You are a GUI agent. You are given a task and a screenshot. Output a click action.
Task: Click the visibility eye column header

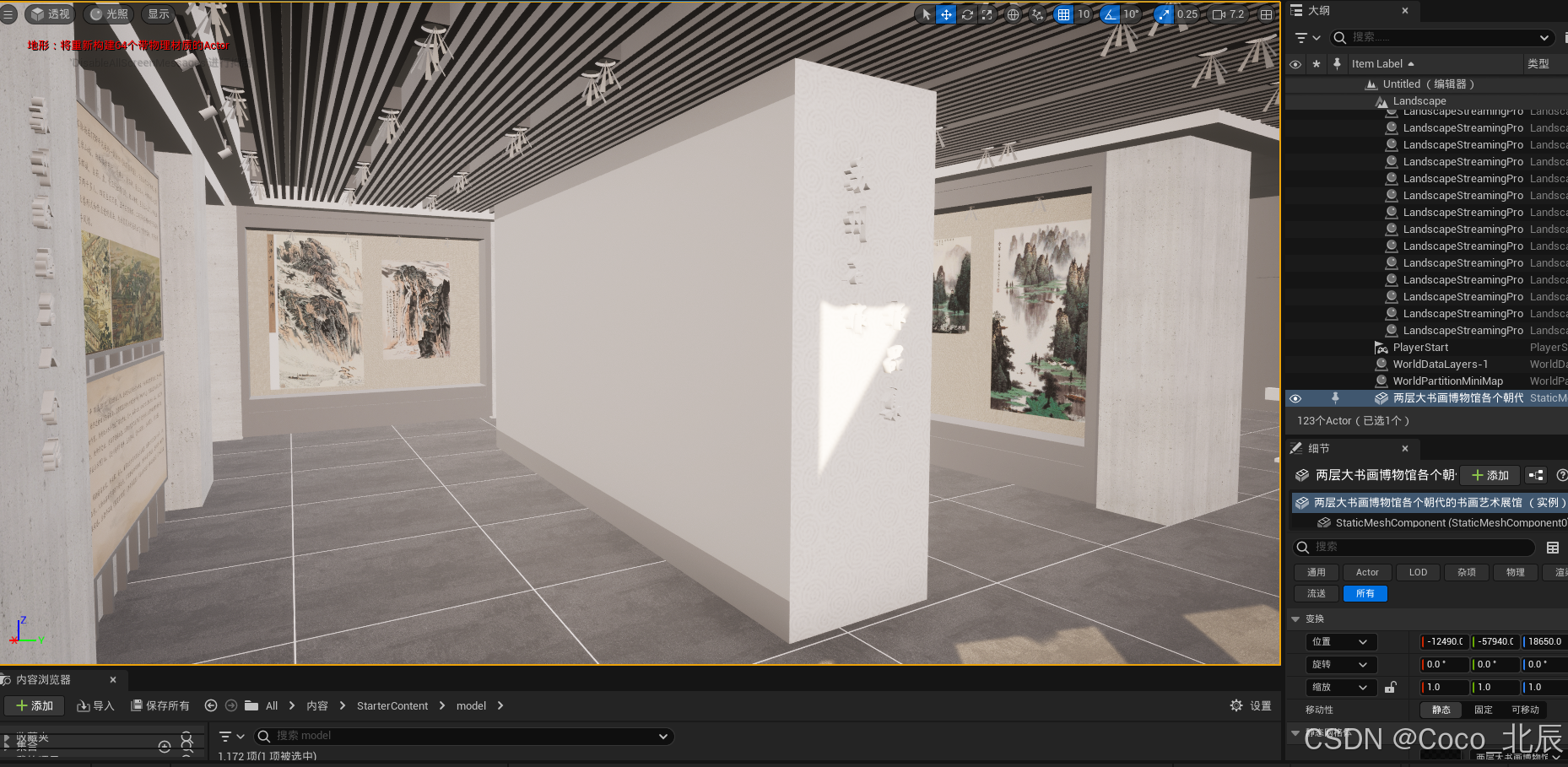point(1295,64)
